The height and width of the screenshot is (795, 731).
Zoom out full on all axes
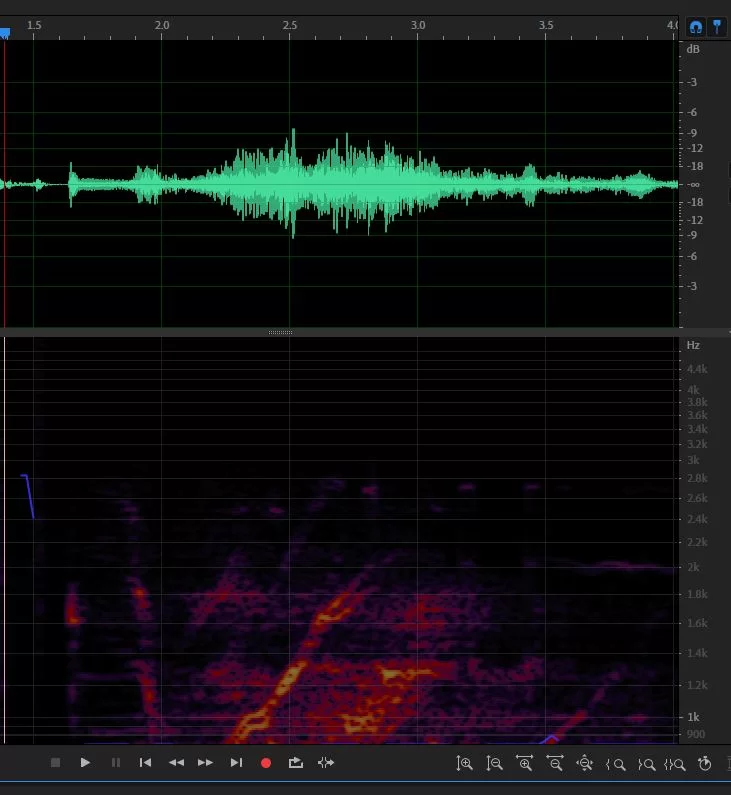pos(585,764)
